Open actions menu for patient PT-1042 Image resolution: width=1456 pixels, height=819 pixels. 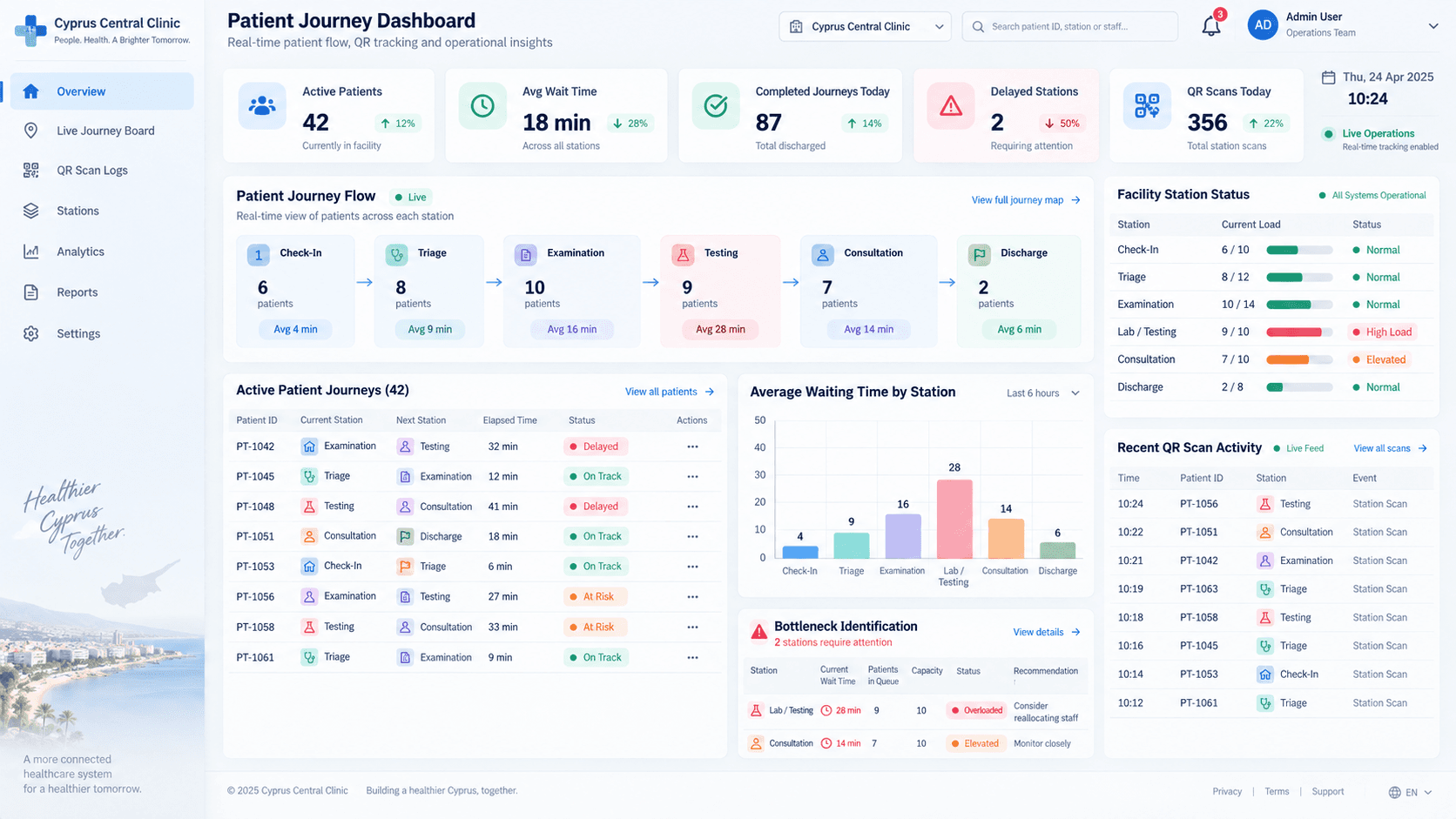692,446
